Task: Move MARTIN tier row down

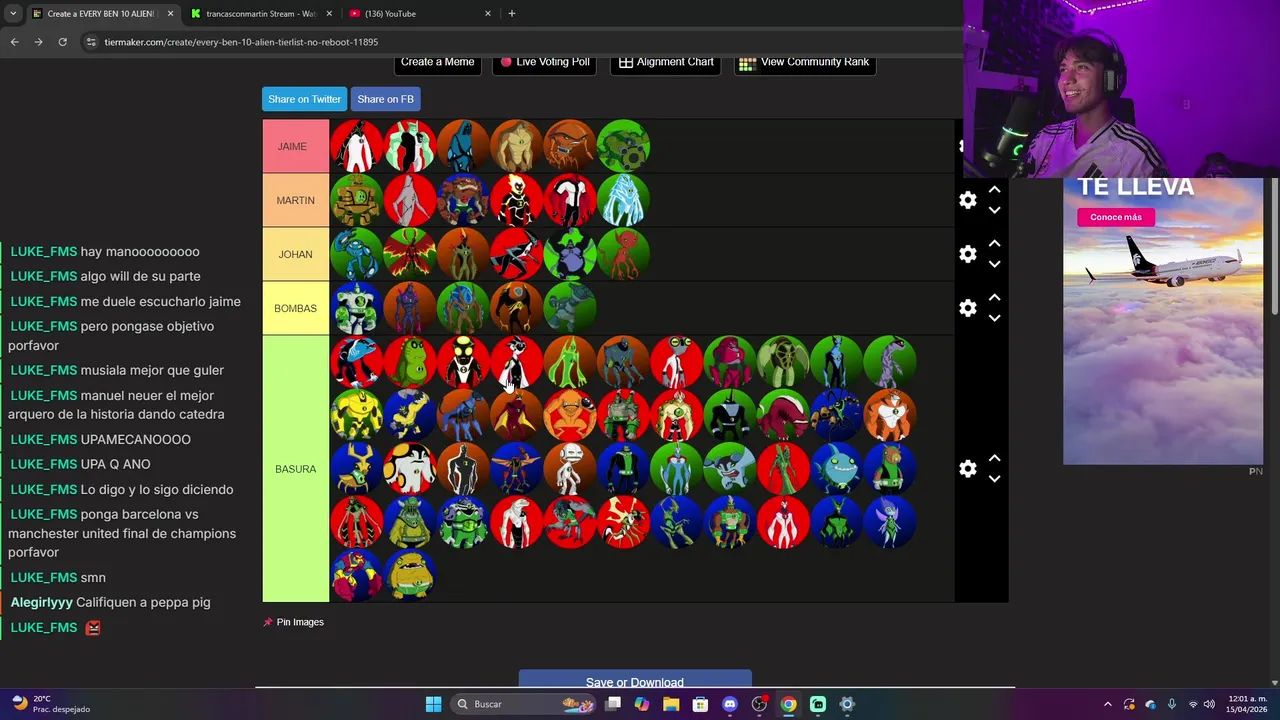Action: (994, 210)
